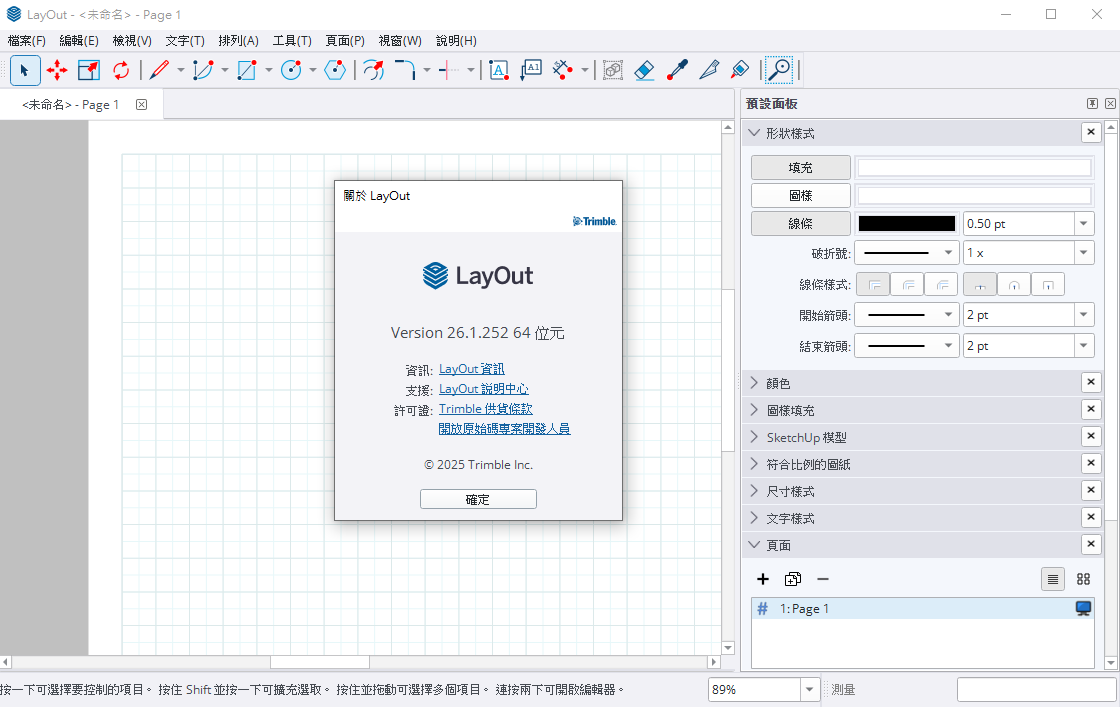Click the dashed-box cubes toolbar icon

pos(612,70)
